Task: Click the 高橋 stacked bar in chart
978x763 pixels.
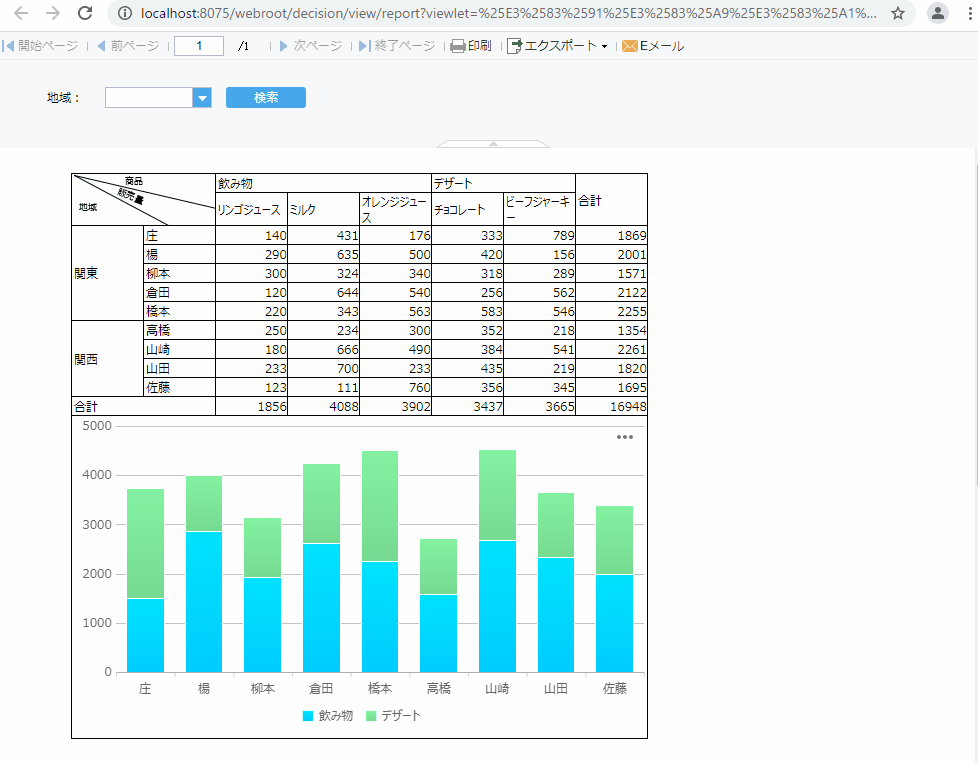Action: (438, 605)
